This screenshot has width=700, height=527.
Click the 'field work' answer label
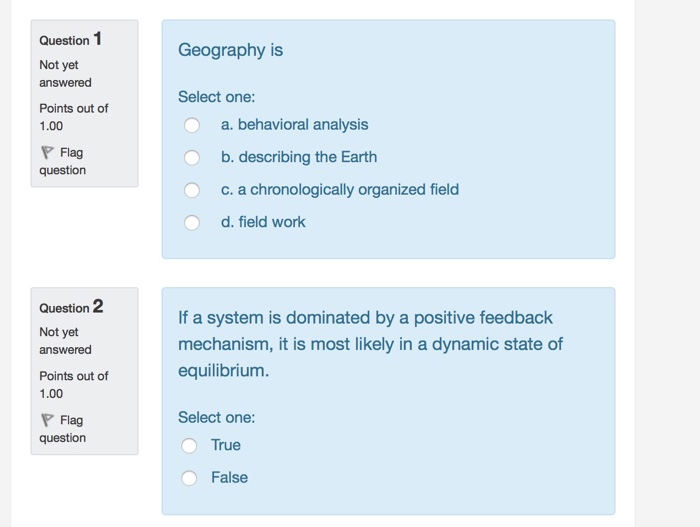click(263, 222)
